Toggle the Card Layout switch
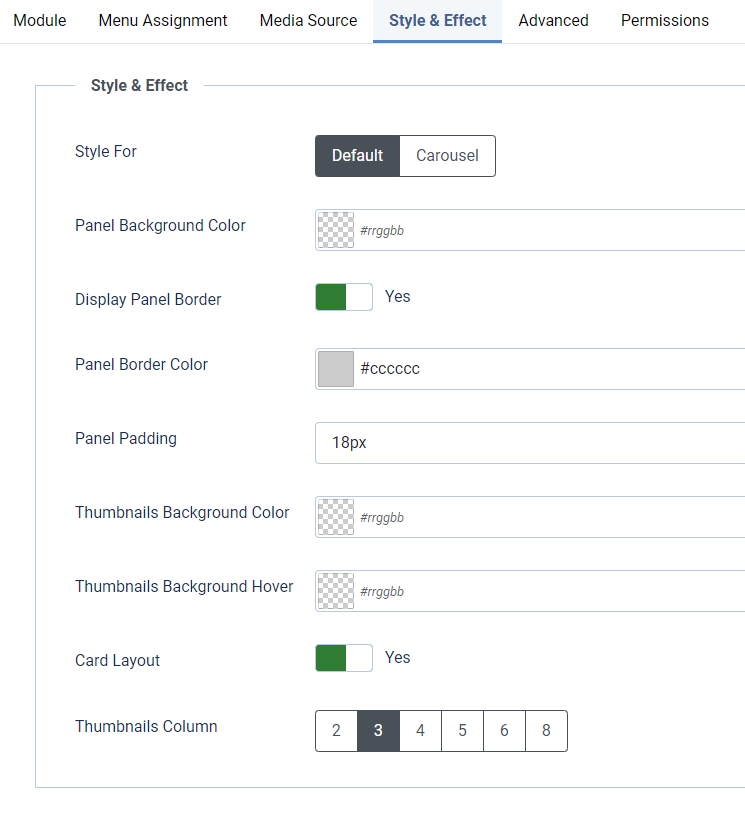 [x=344, y=658]
